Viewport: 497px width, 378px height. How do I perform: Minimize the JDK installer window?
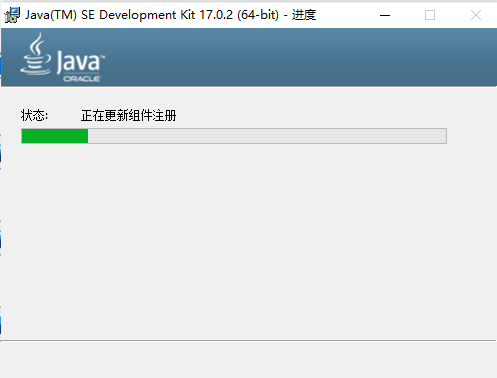click(385, 15)
